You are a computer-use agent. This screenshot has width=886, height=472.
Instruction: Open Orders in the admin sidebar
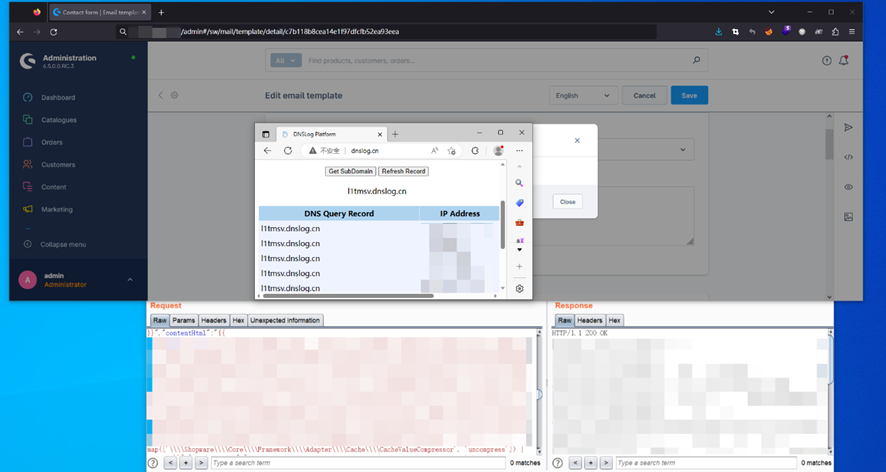[51, 142]
